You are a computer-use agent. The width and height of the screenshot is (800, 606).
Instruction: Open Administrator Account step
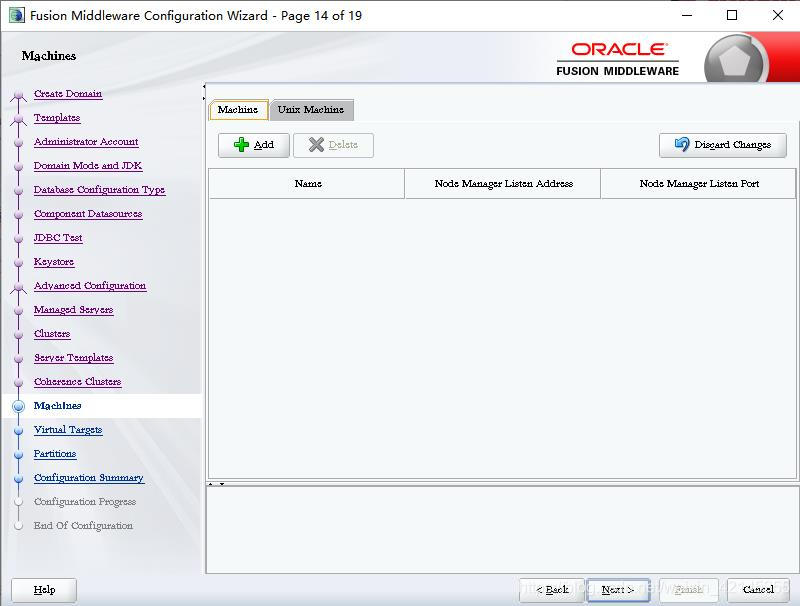(86, 142)
